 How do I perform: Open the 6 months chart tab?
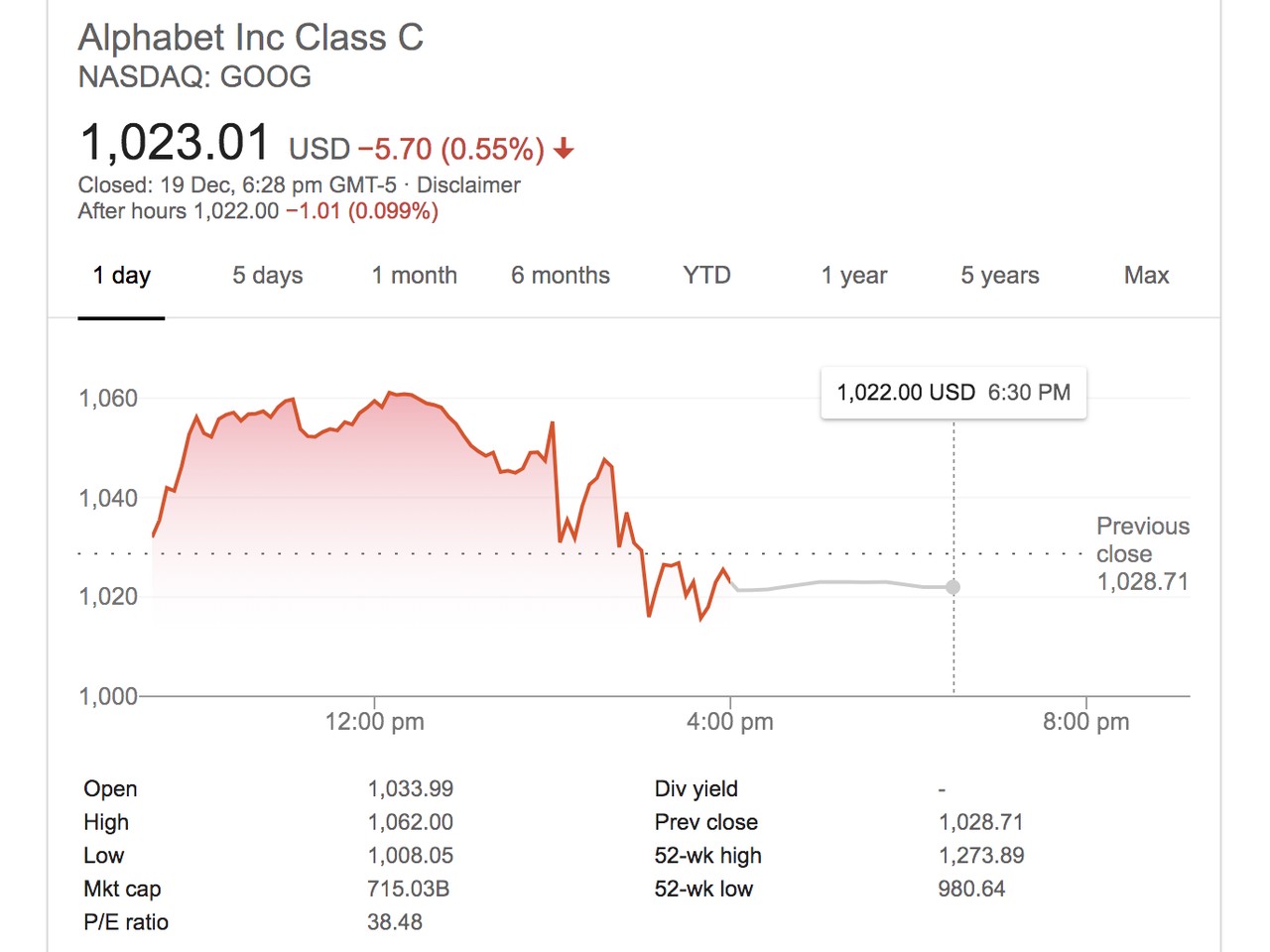(x=560, y=276)
